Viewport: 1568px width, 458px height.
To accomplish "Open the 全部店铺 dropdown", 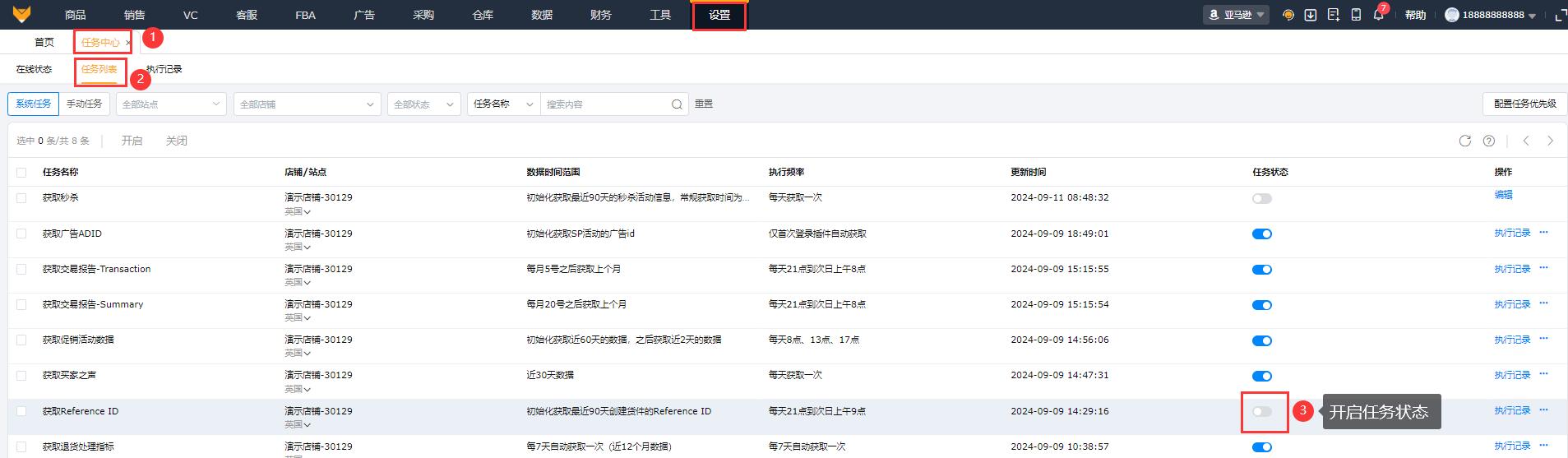I will (306, 104).
